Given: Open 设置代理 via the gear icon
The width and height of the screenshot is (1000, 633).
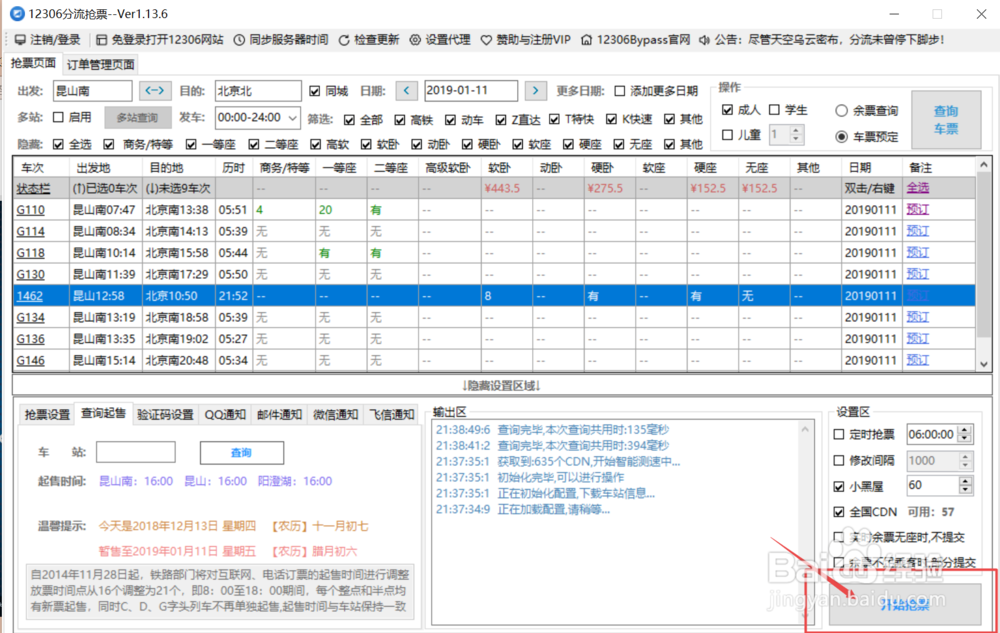Looking at the screenshot, I should coord(417,40).
